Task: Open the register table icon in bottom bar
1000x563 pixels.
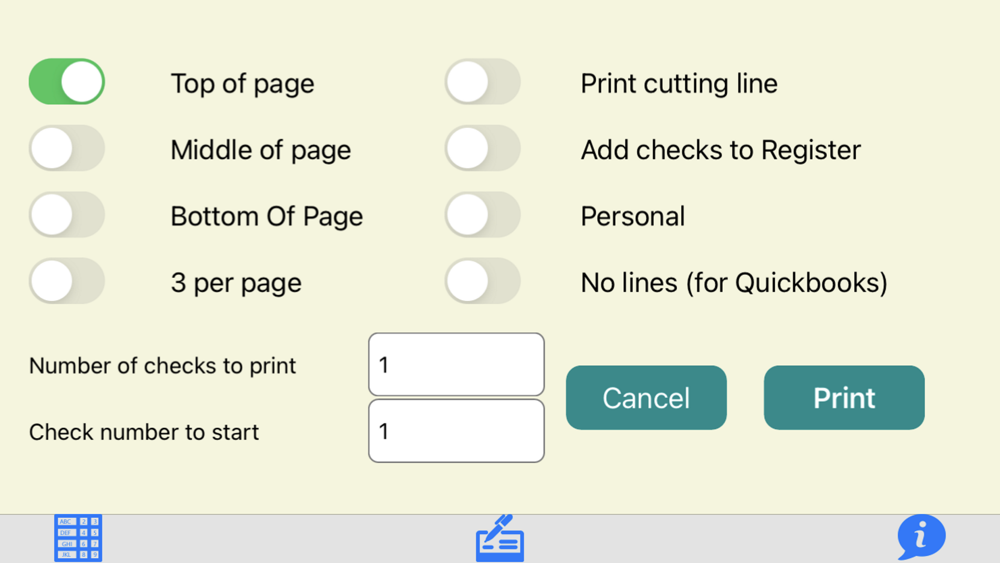Action: point(78,538)
